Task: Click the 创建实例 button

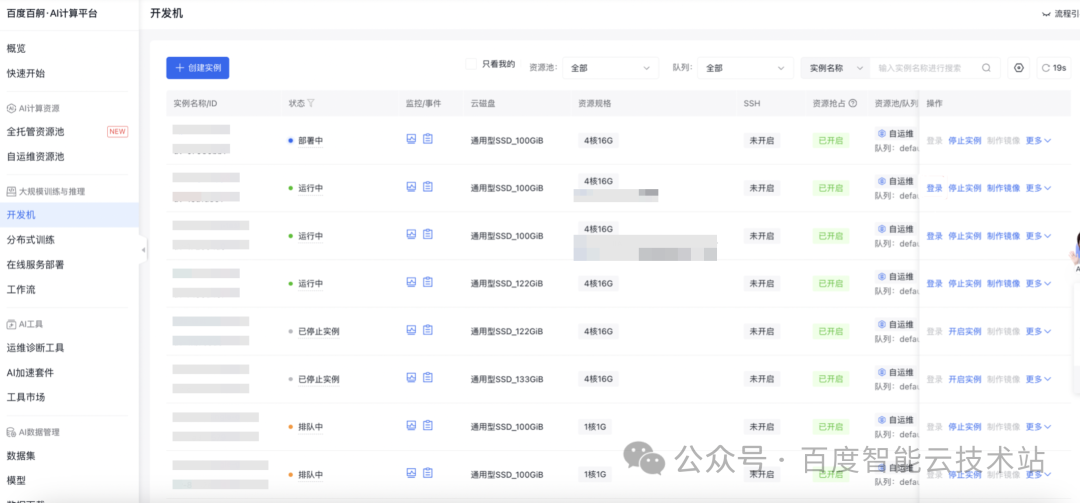Action: [x=198, y=68]
